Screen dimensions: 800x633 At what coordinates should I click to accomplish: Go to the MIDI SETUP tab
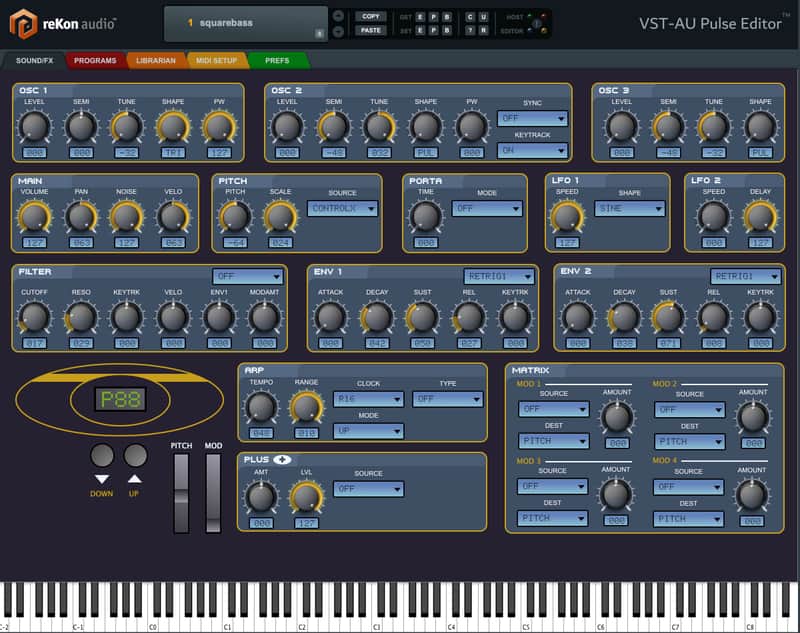pos(216,61)
